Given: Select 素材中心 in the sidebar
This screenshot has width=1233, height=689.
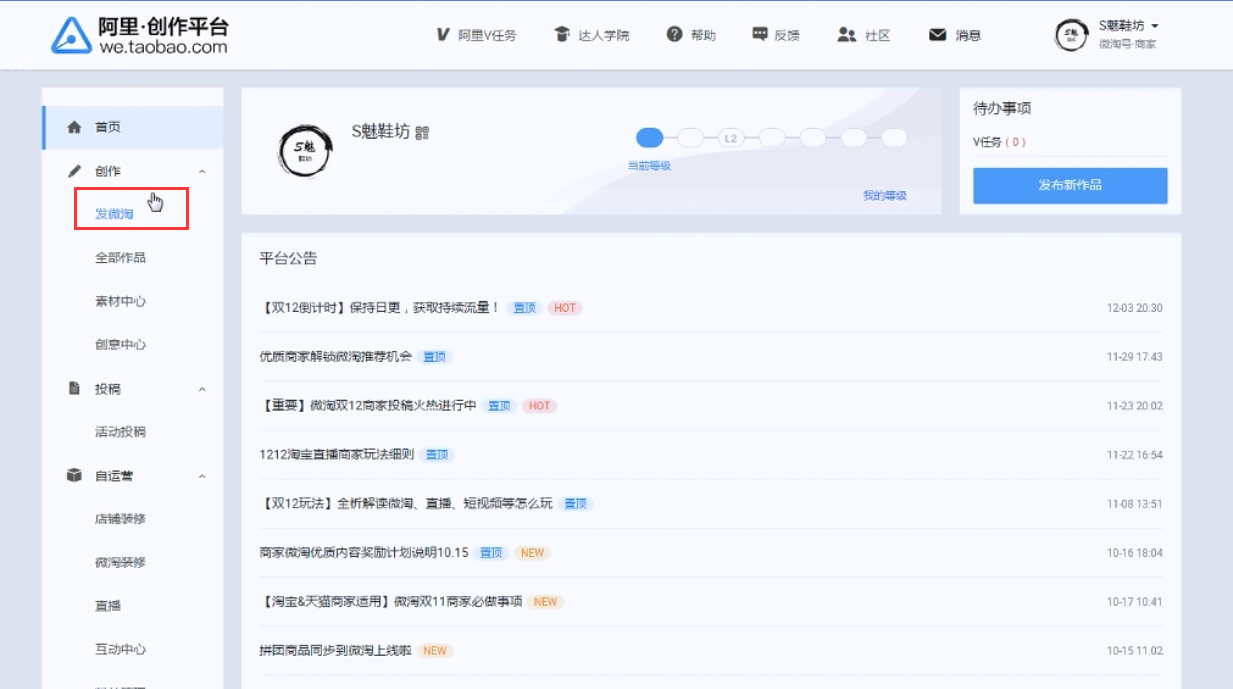Looking at the screenshot, I should (x=120, y=301).
